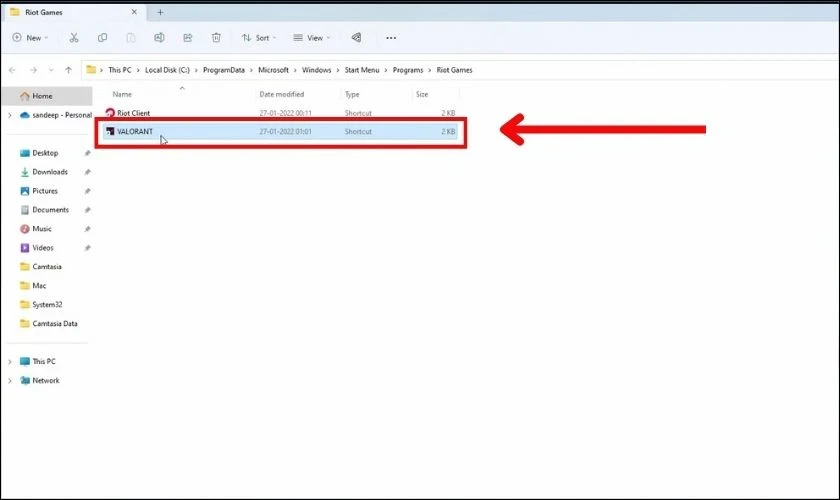The height and width of the screenshot is (500, 840).
Task: Expand chevron after Local Disk breadcrumb
Action: pyautogui.click(x=196, y=70)
